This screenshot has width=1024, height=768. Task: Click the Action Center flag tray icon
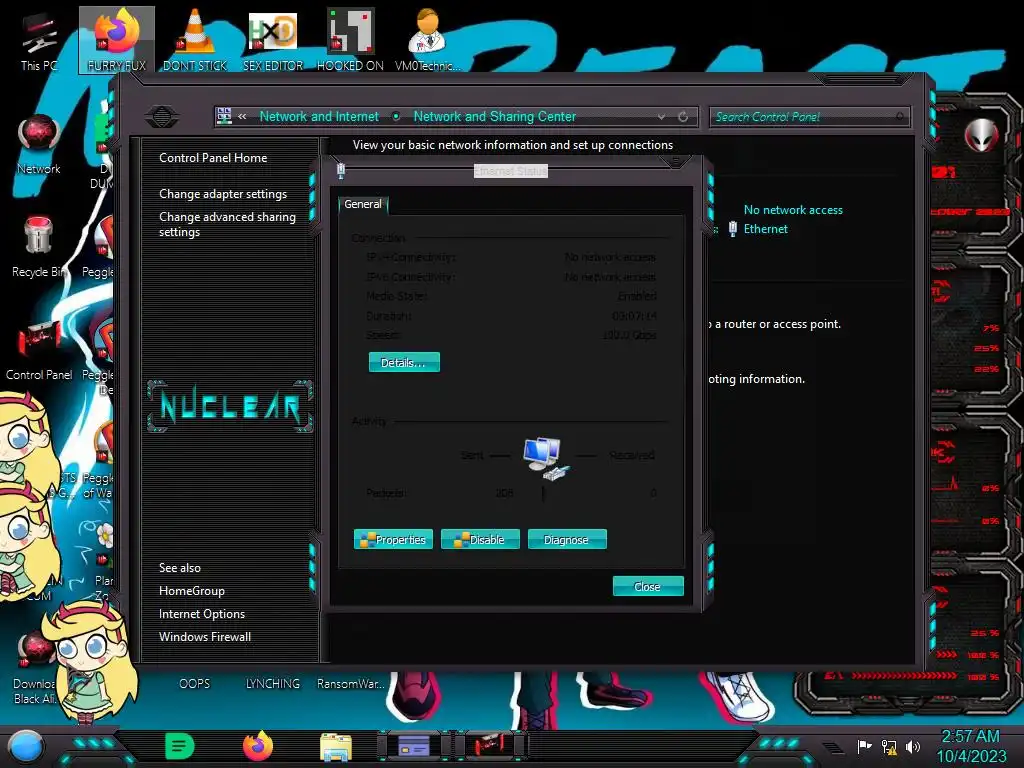pos(865,746)
